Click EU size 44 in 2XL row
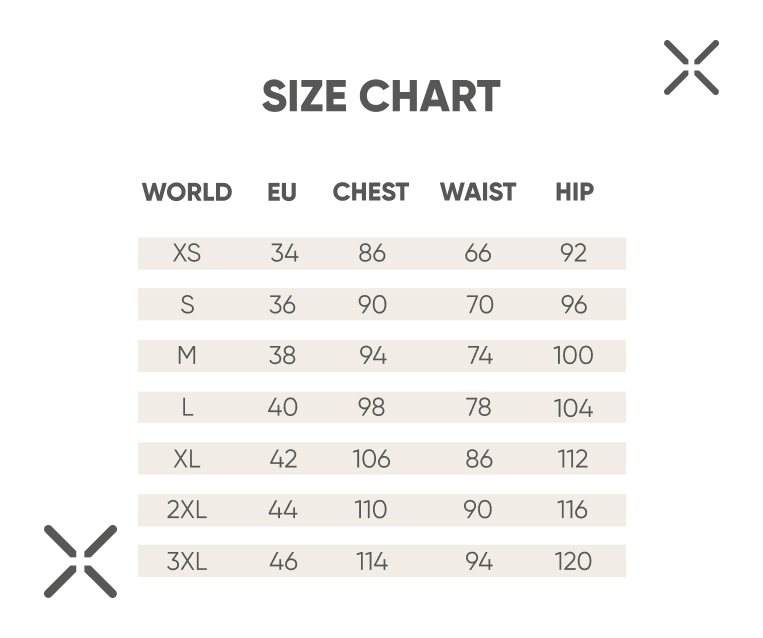 click(283, 510)
